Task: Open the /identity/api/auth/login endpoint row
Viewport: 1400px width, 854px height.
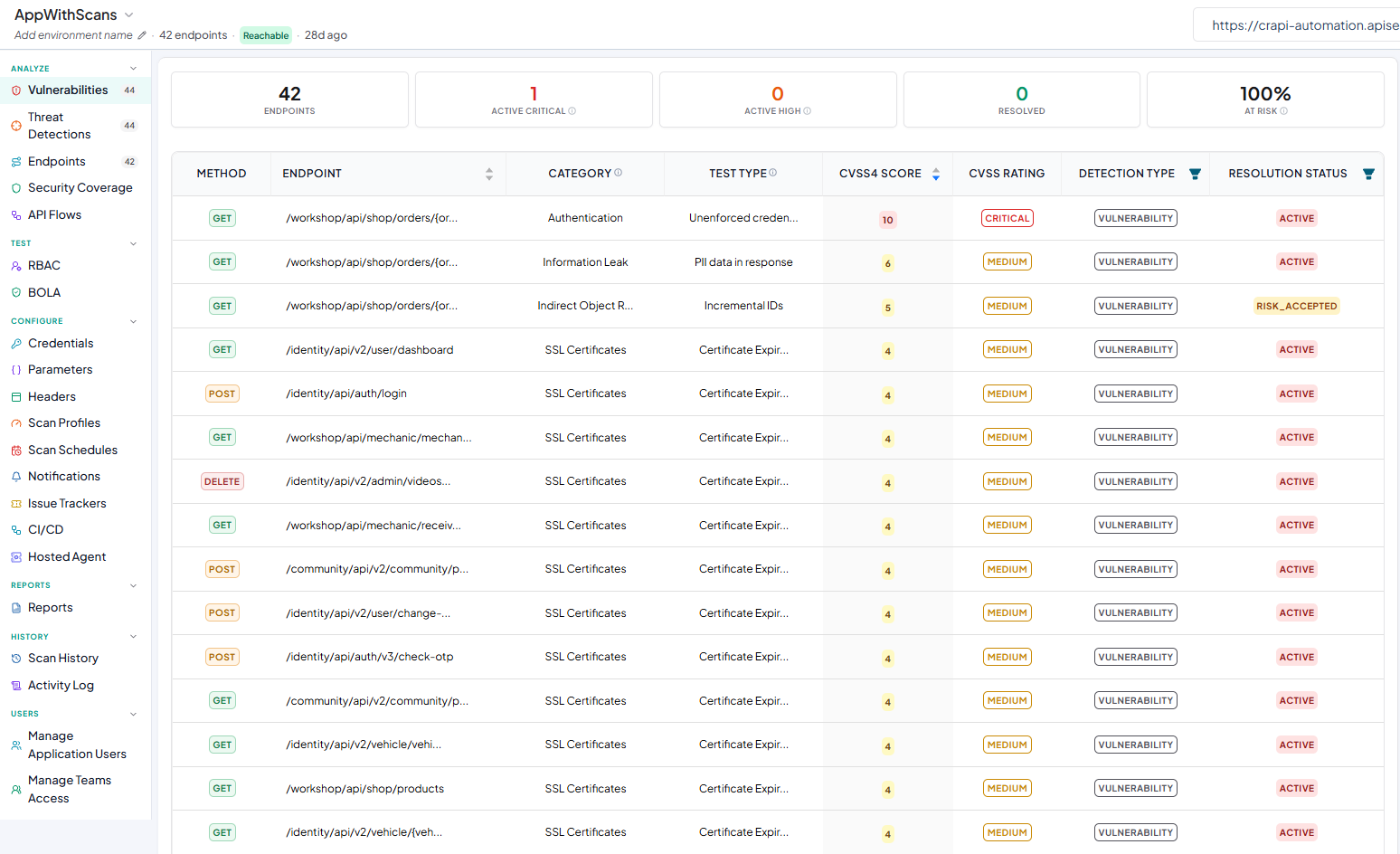Action: click(778, 394)
